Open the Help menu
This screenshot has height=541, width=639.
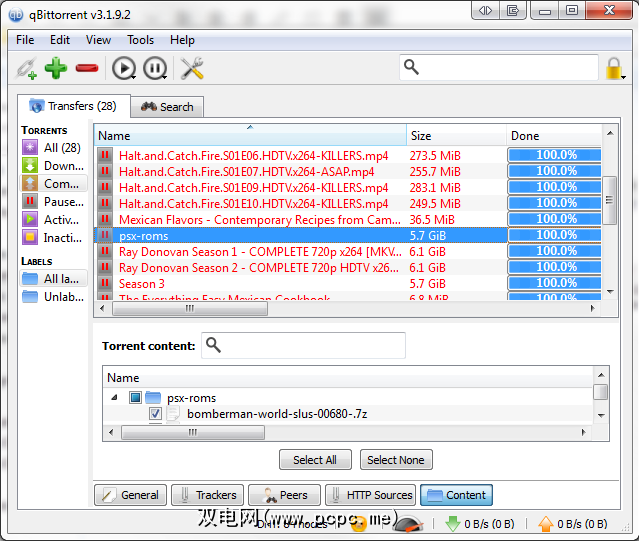[x=182, y=40]
